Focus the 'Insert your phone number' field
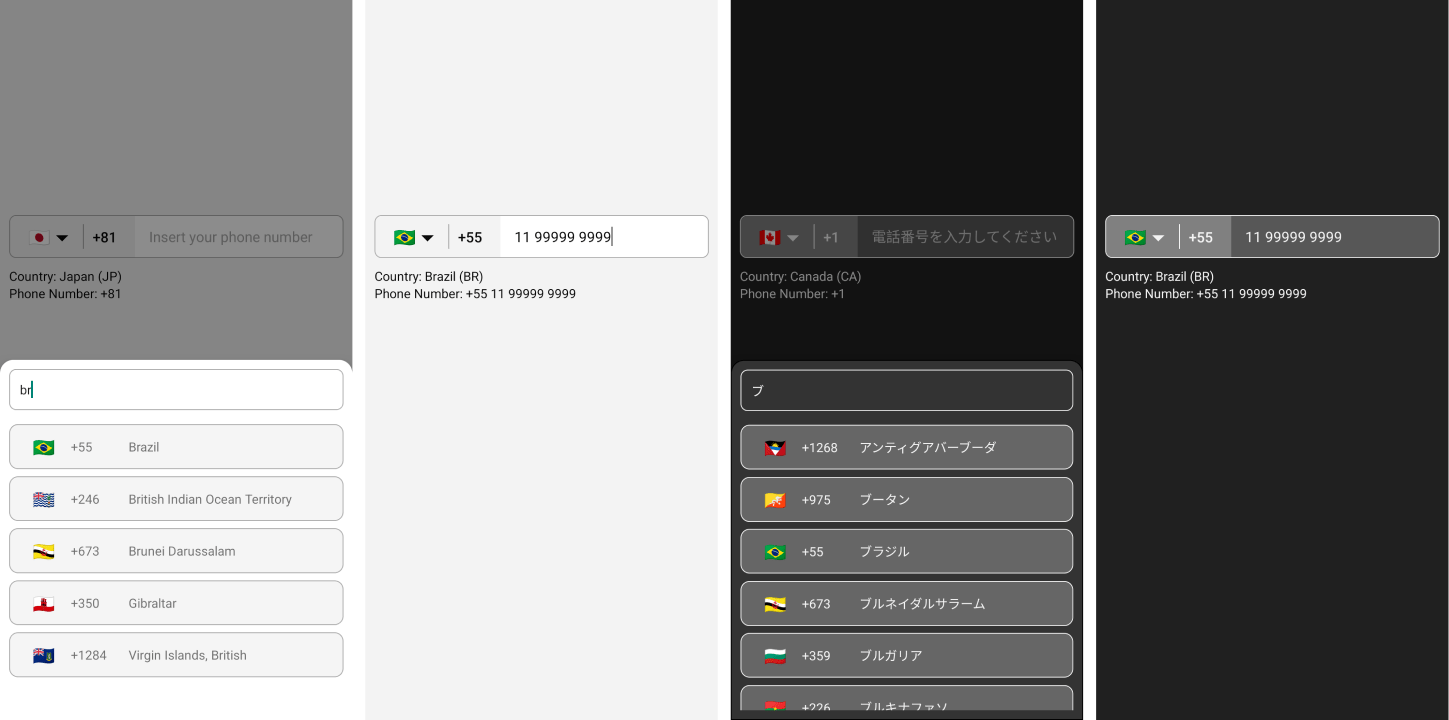 point(238,237)
